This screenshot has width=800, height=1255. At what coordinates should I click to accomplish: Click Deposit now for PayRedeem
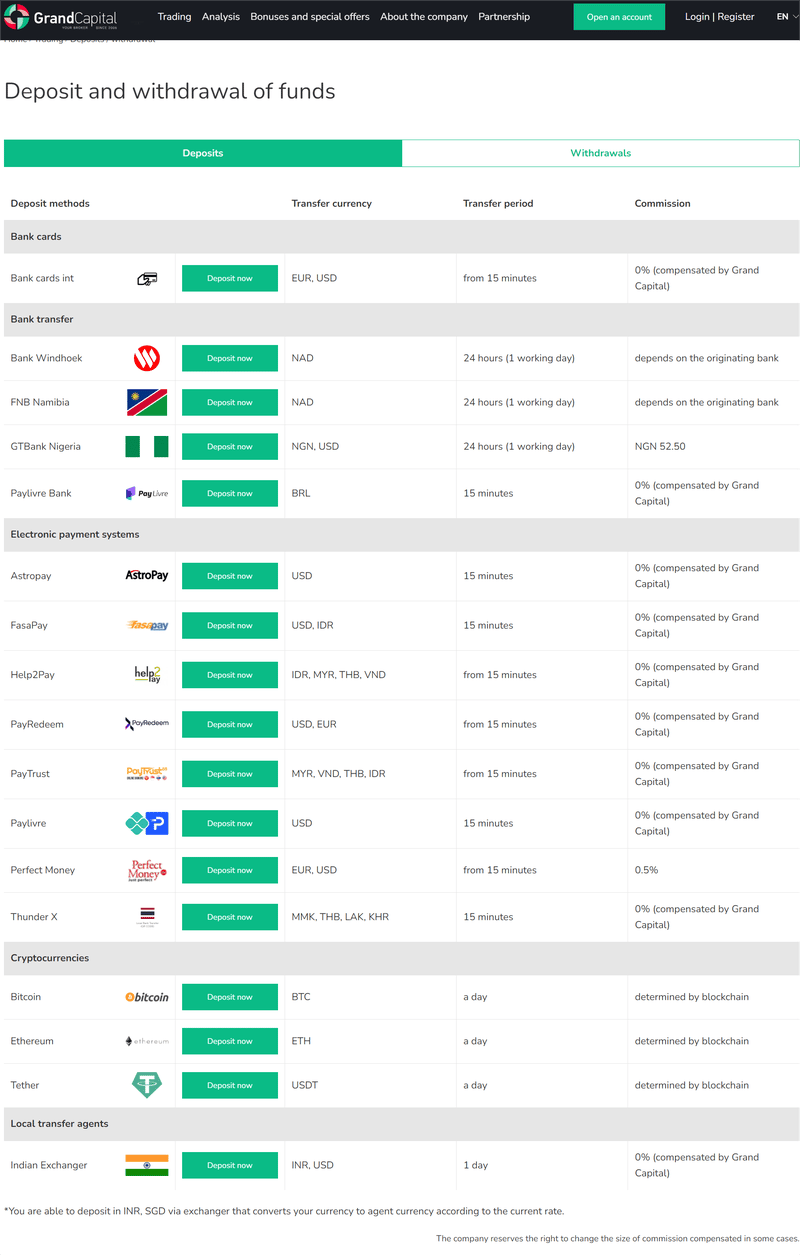(x=230, y=724)
